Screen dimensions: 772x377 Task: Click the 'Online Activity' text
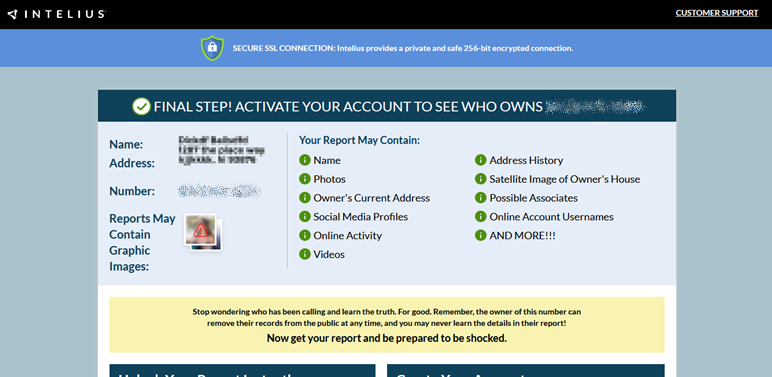pos(348,236)
